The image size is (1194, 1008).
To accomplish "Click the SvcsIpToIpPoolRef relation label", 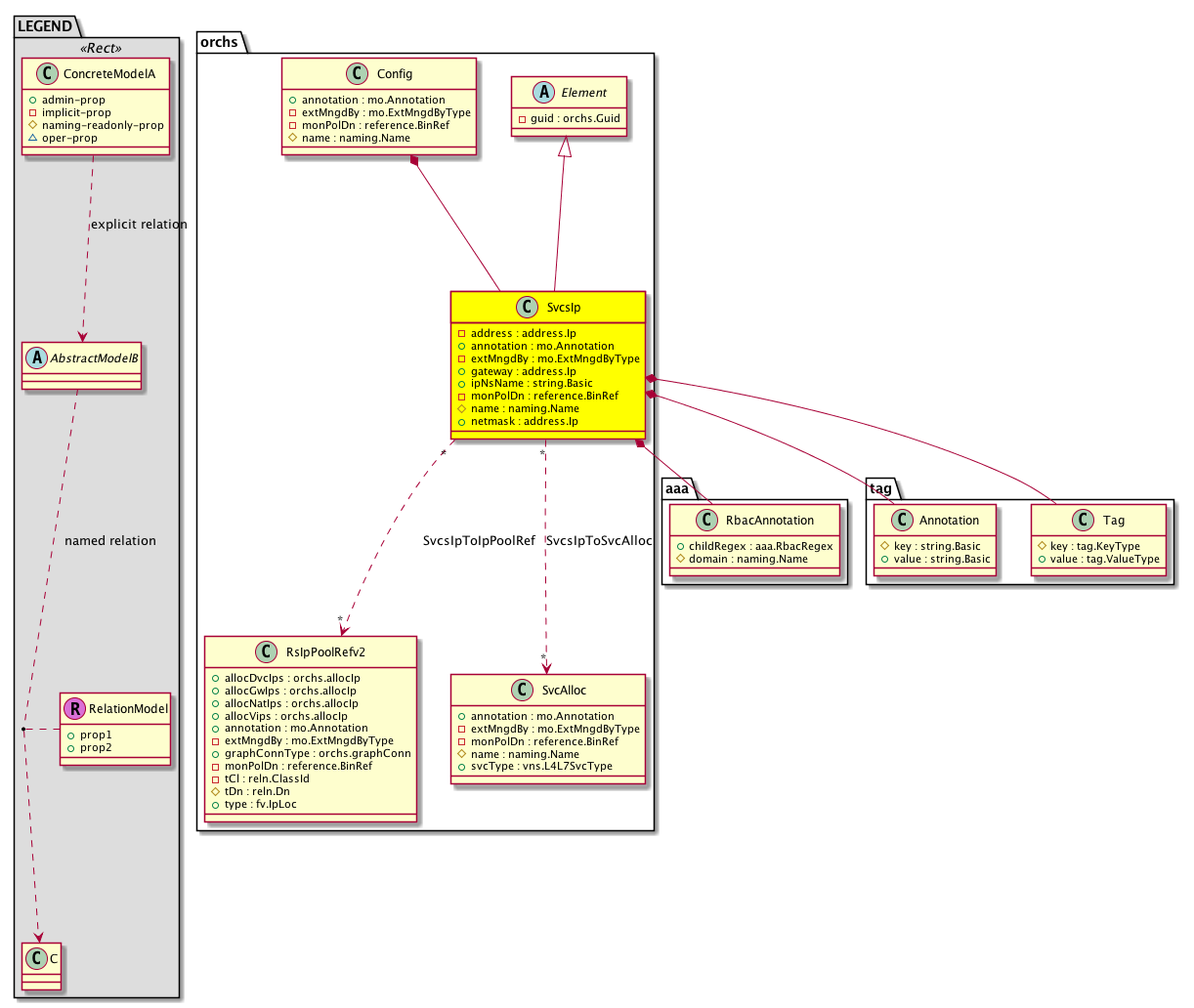I will coord(479,541).
